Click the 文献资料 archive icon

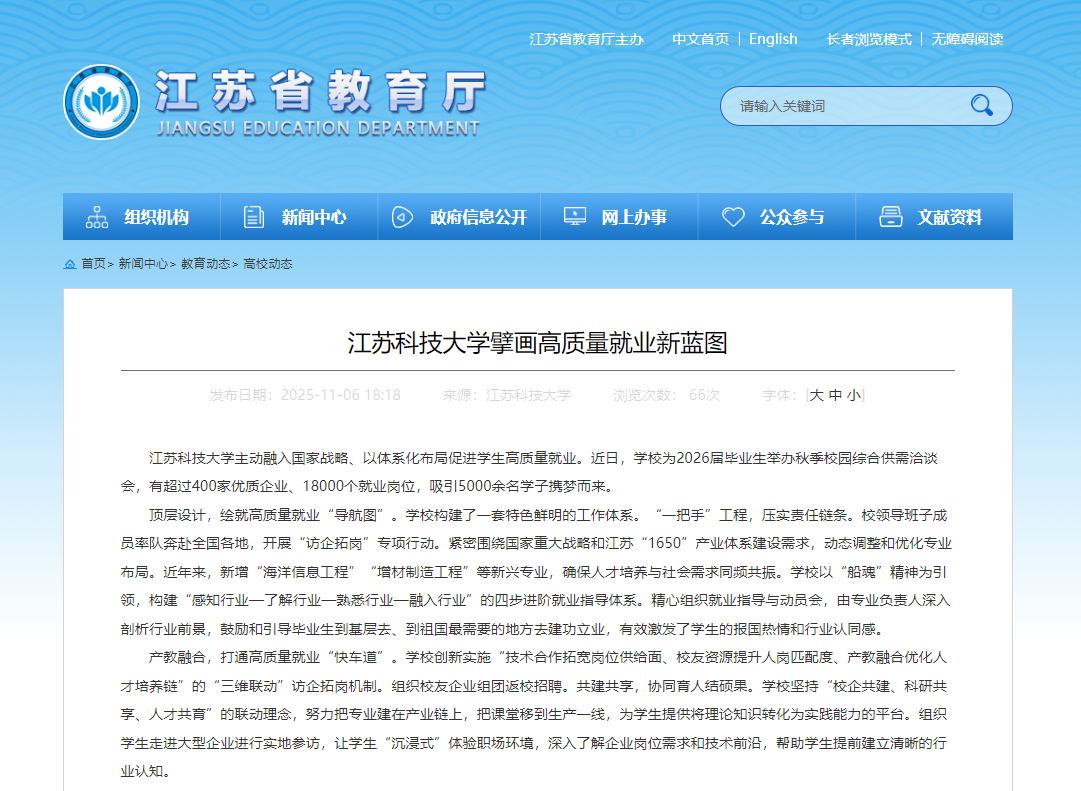(891, 217)
